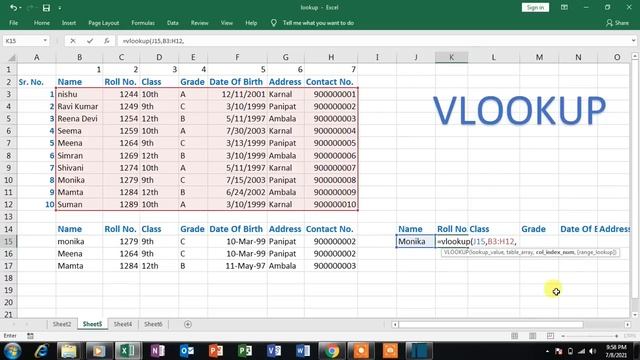Click the Share button
Viewport: 640px width, 360px height.
pos(618,23)
